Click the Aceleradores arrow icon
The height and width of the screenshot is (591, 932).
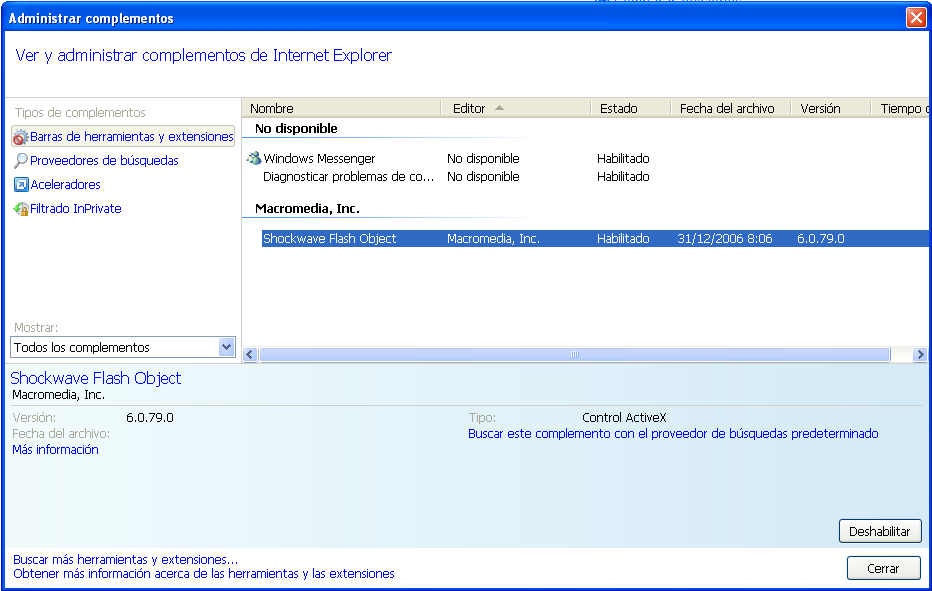coord(21,185)
